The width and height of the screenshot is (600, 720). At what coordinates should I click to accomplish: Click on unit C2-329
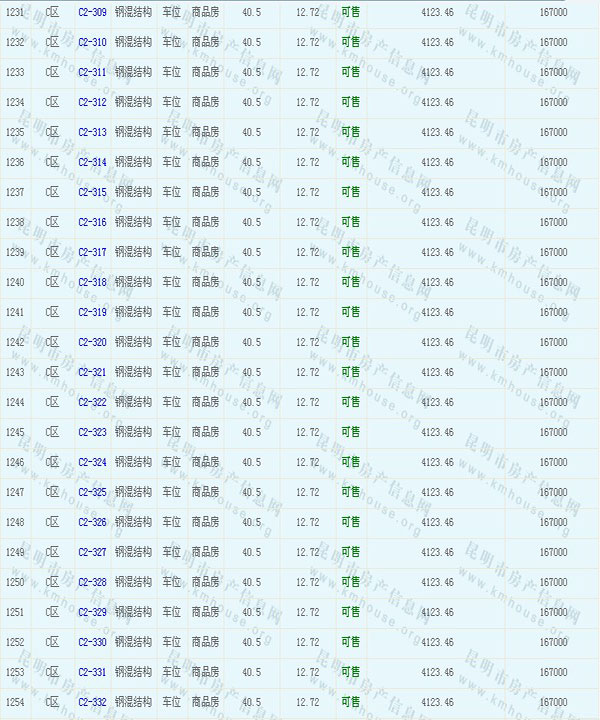[92, 612]
